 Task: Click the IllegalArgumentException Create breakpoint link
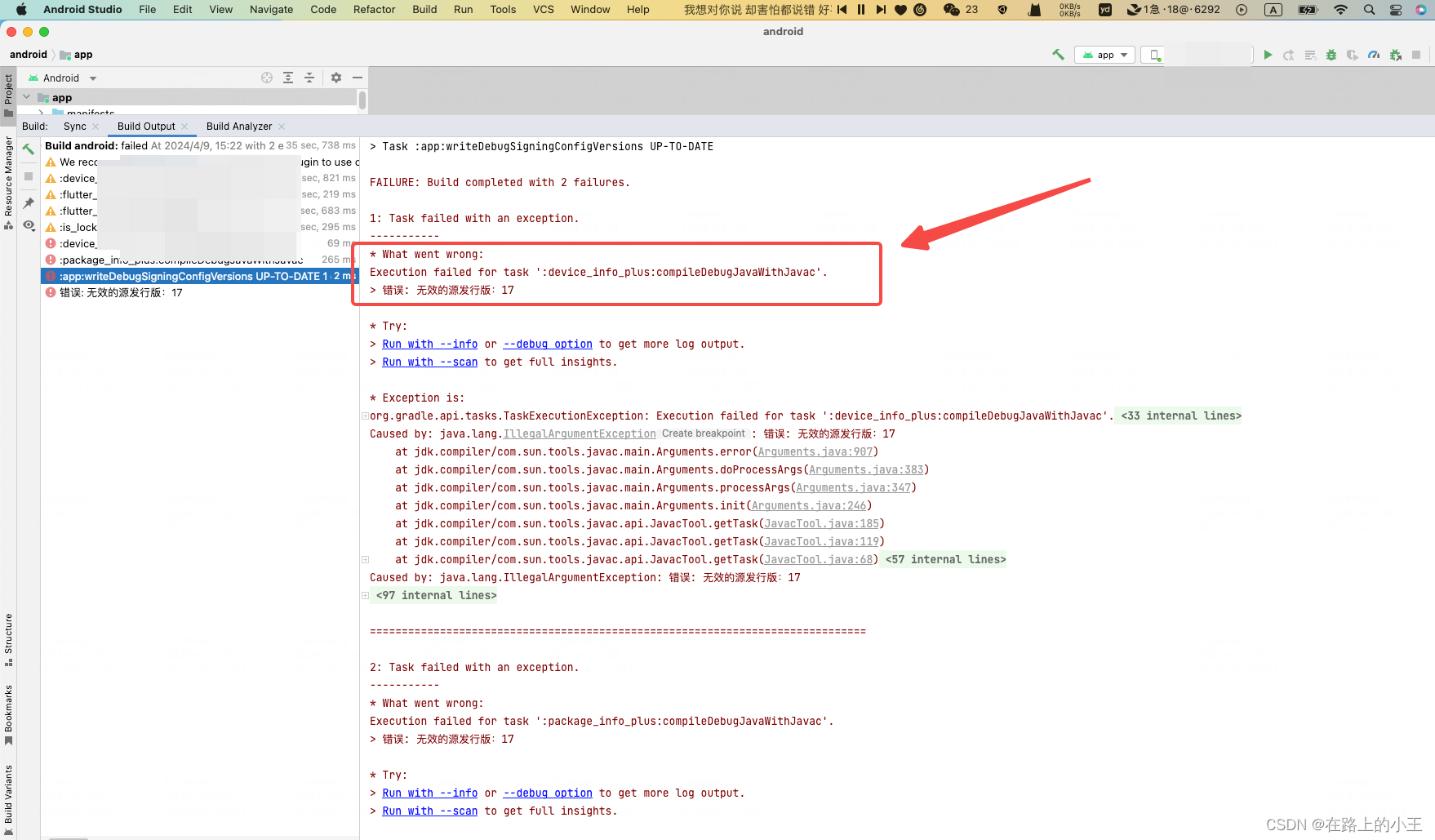point(704,434)
